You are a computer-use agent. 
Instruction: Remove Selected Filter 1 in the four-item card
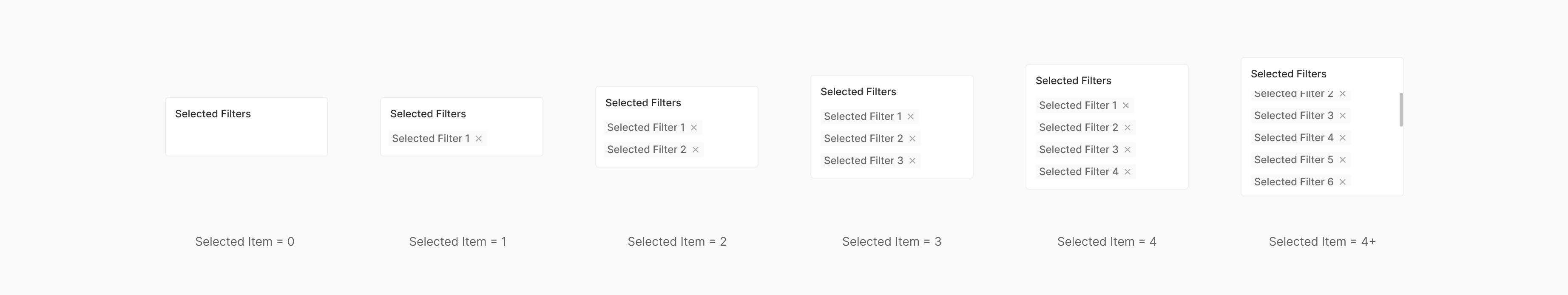coord(1126,106)
